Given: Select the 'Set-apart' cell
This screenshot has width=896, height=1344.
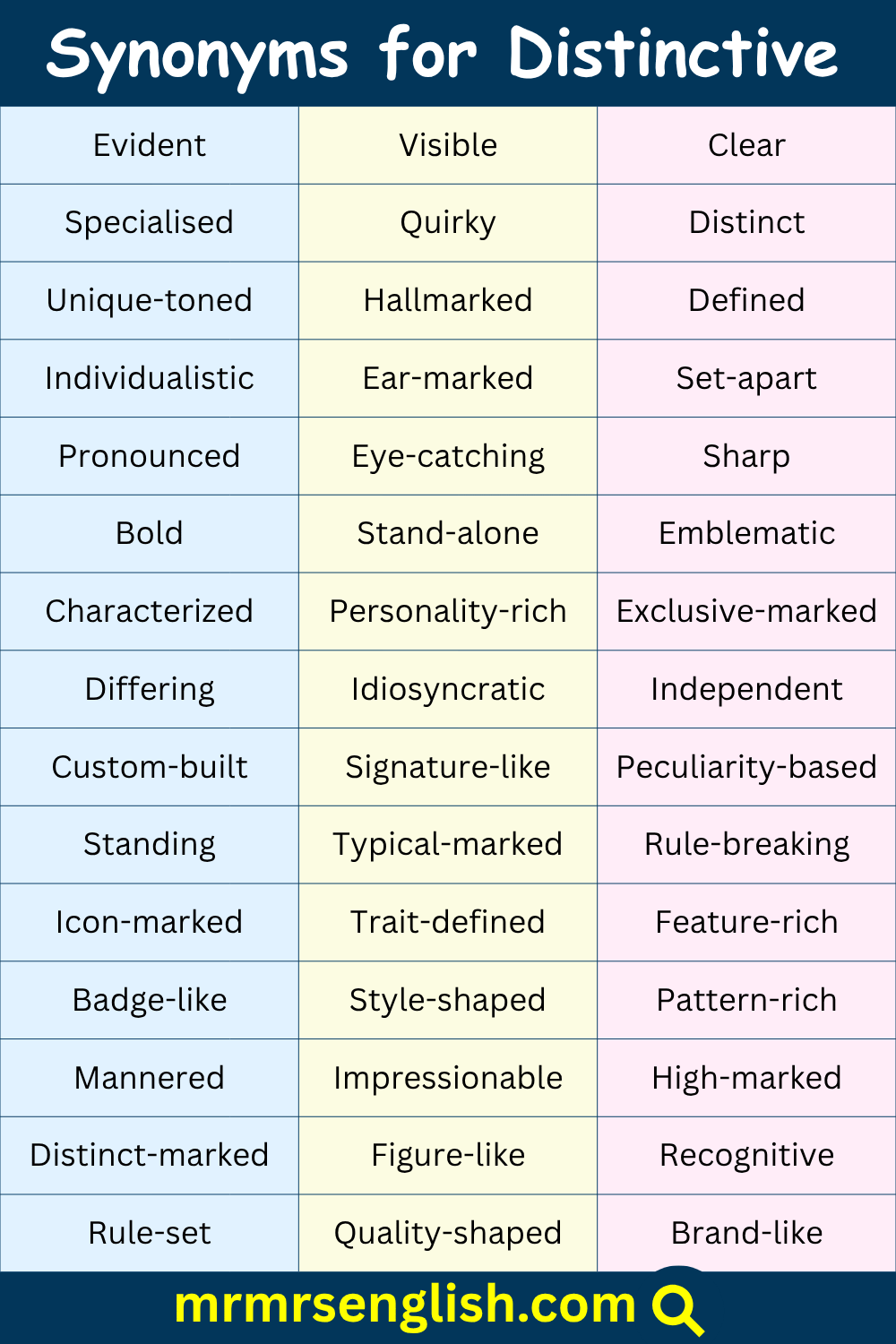Looking at the screenshot, I should [x=746, y=378].
